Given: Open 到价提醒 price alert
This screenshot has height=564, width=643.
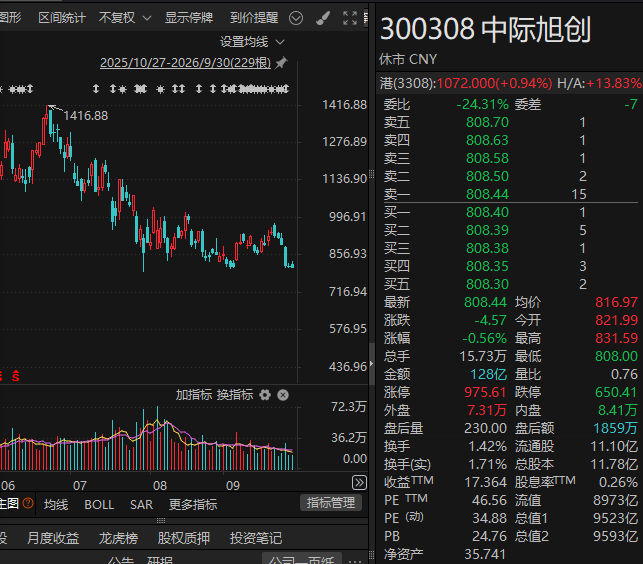Looking at the screenshot, I should (254, 18).
